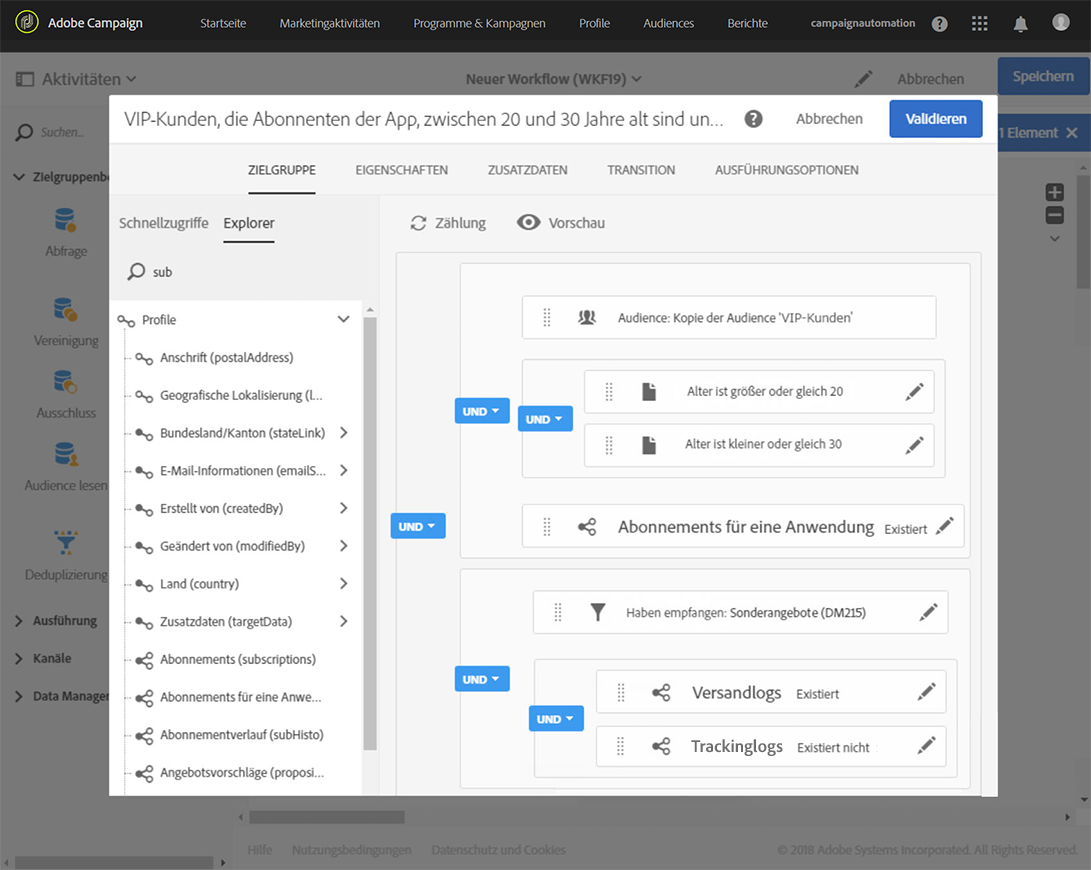Edit the 'Abonnements für eine Anwendung' rule
The height and width of the screenshot is (870, 1091).
(944, 526)
